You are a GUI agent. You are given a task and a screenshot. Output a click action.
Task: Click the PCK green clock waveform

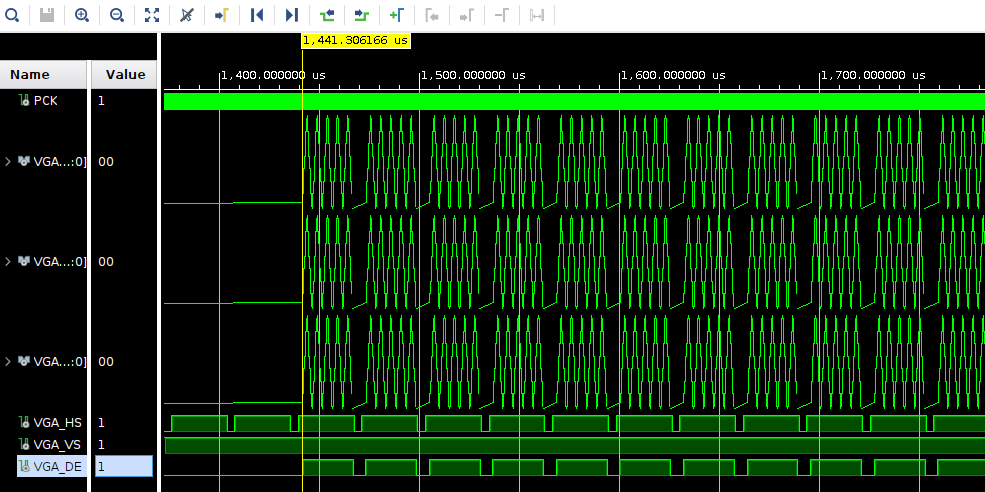(574, 101)
